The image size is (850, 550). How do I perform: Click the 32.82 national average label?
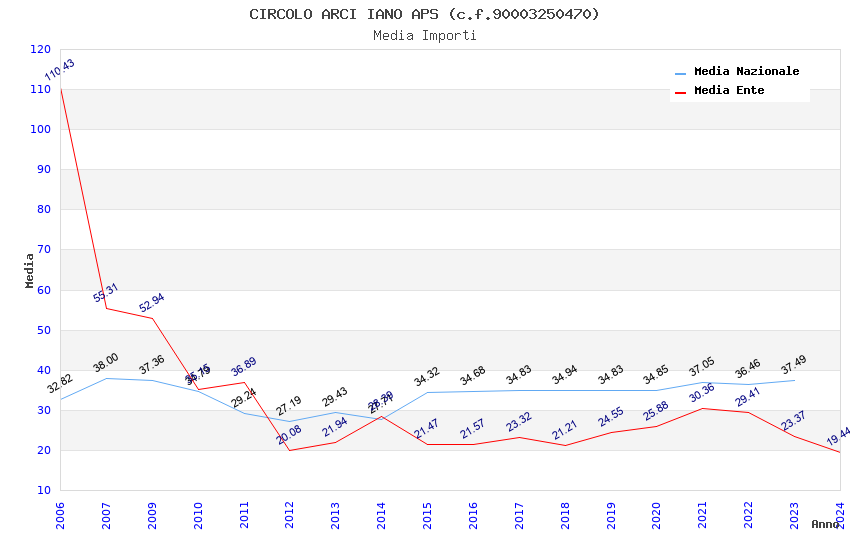60,384
